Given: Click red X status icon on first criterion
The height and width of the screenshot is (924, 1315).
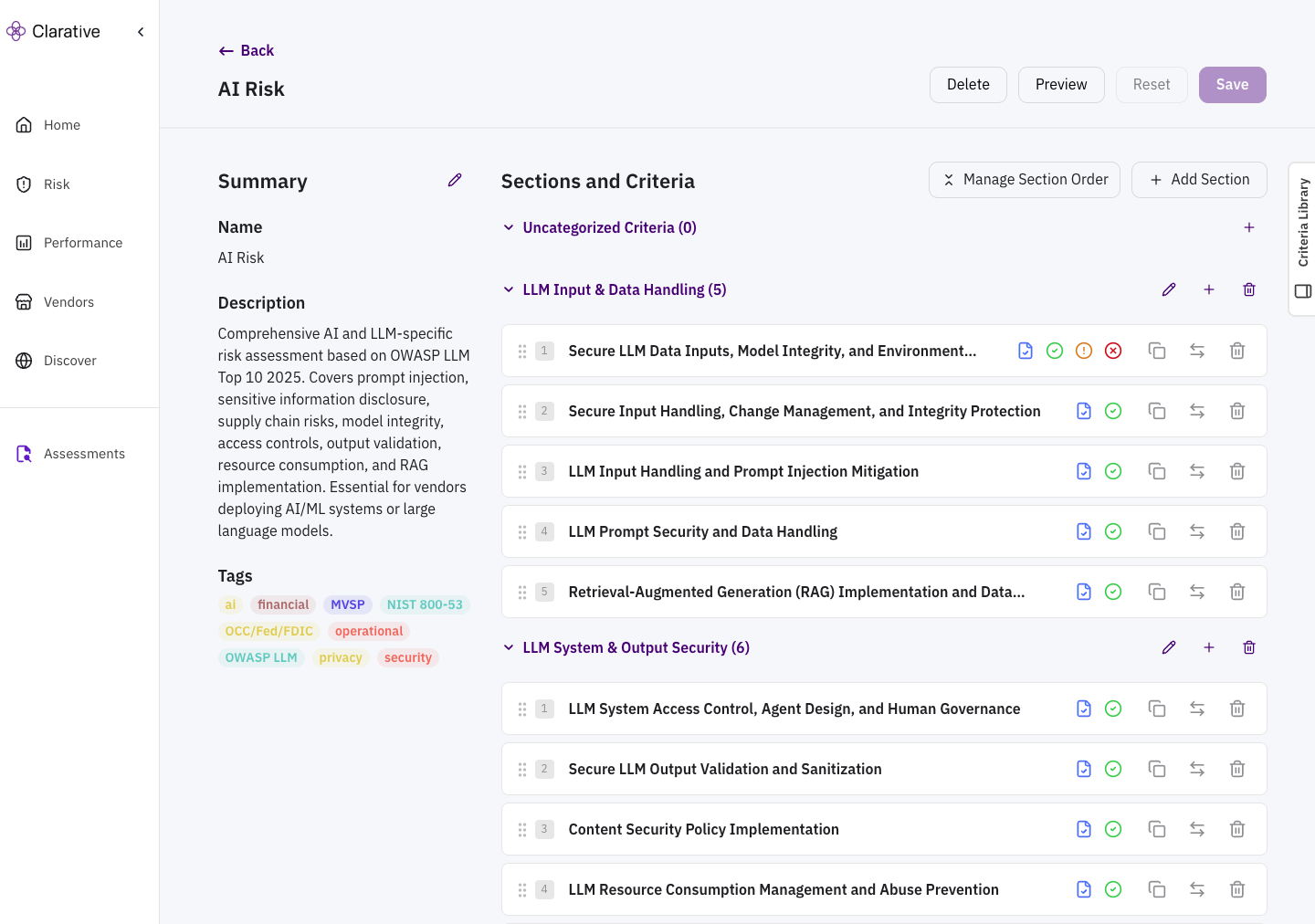Looking at the screenshot, I should coord(1113,351).
